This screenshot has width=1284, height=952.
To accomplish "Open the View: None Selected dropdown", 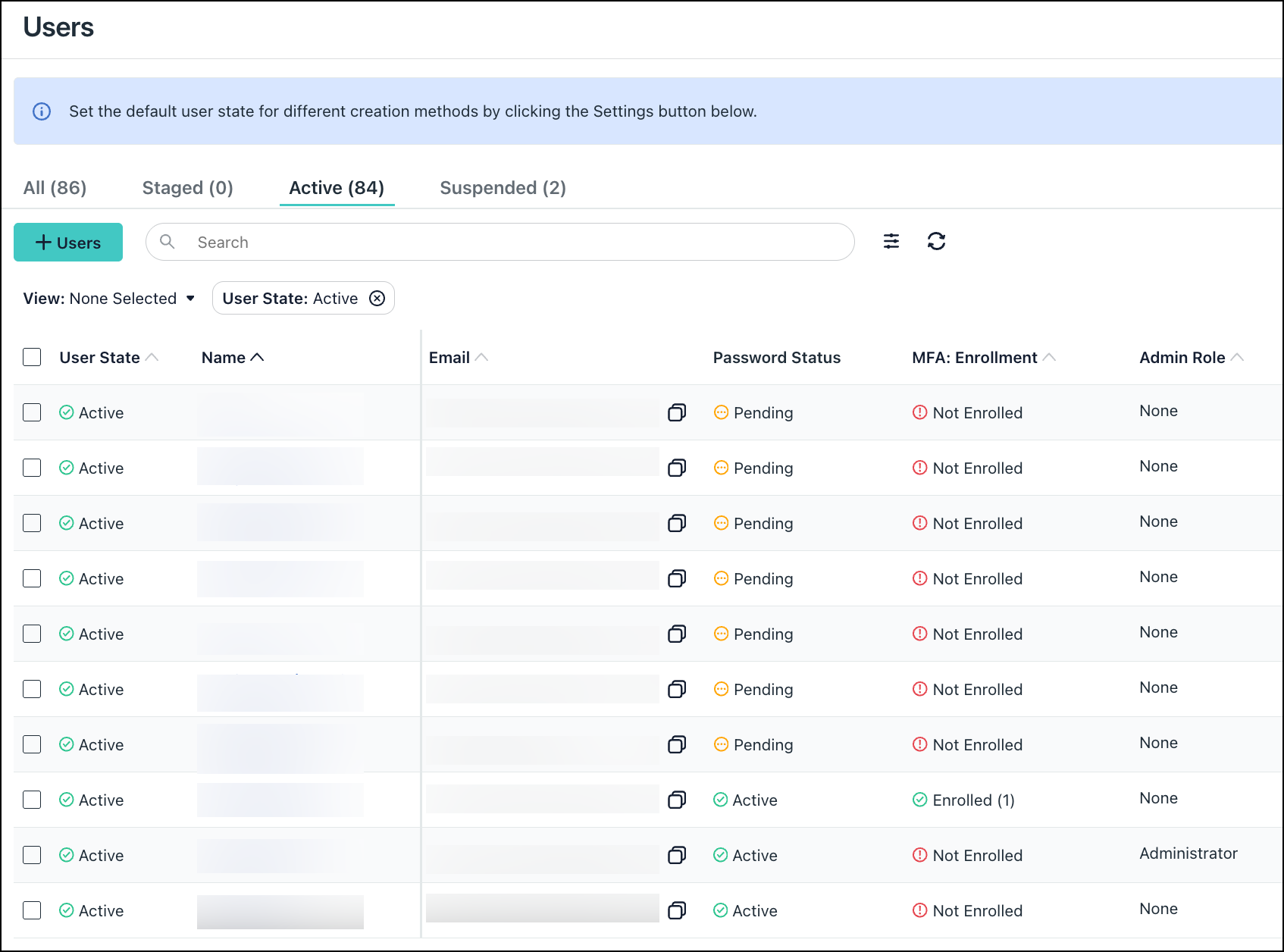I will click(x=108, y=298).
